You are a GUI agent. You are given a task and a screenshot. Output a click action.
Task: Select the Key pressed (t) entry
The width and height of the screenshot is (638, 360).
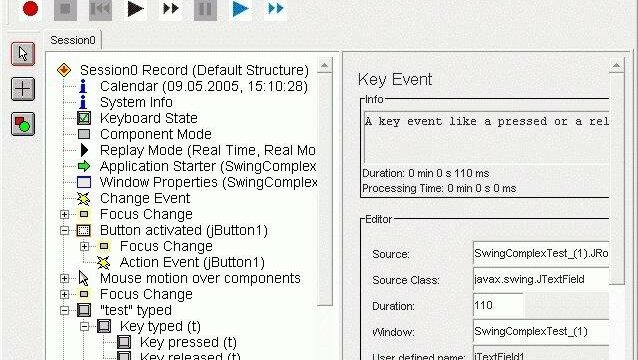pyautogui.click(x=188, y=343)
